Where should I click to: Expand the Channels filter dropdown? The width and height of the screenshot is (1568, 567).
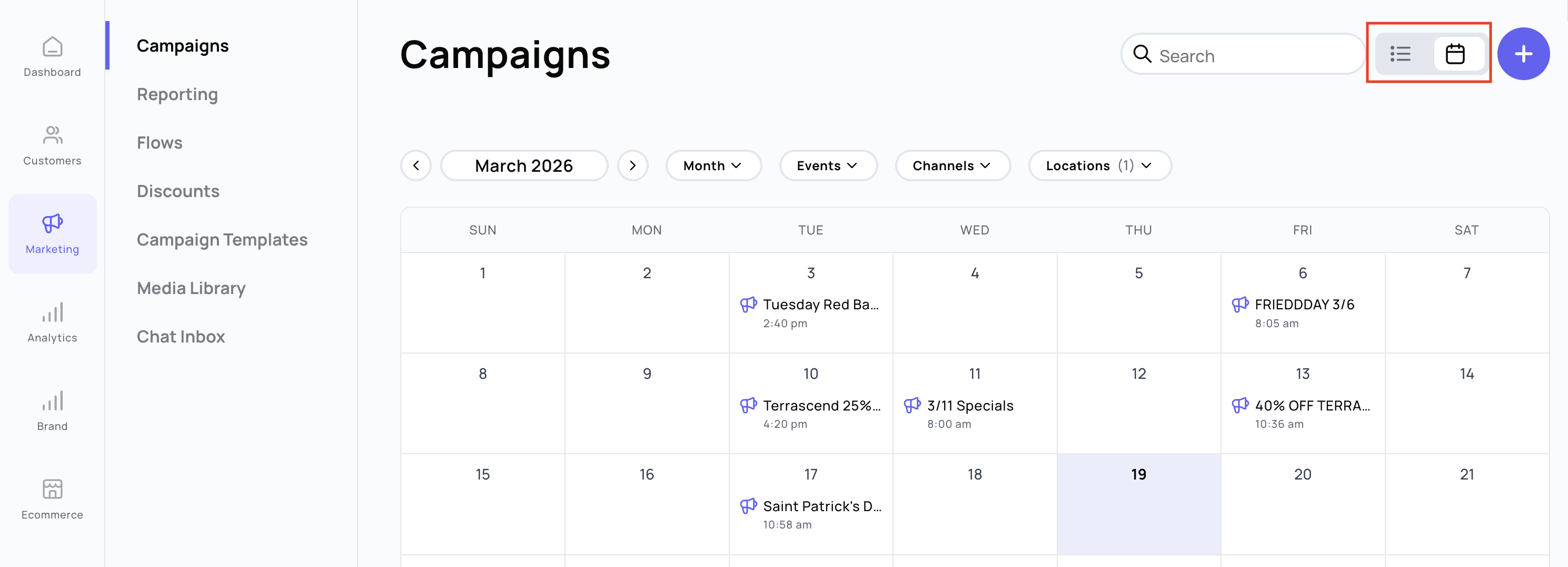coord(952,165)
